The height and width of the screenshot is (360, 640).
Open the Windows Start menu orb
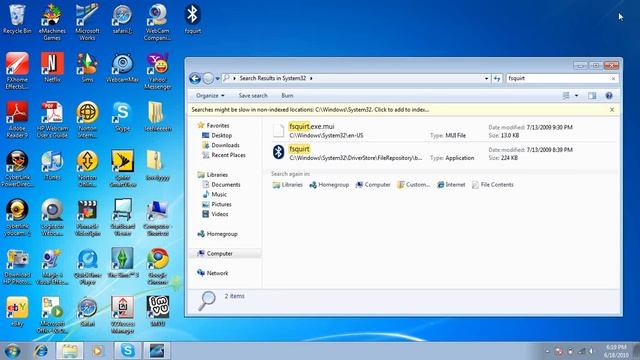(13, 351)
